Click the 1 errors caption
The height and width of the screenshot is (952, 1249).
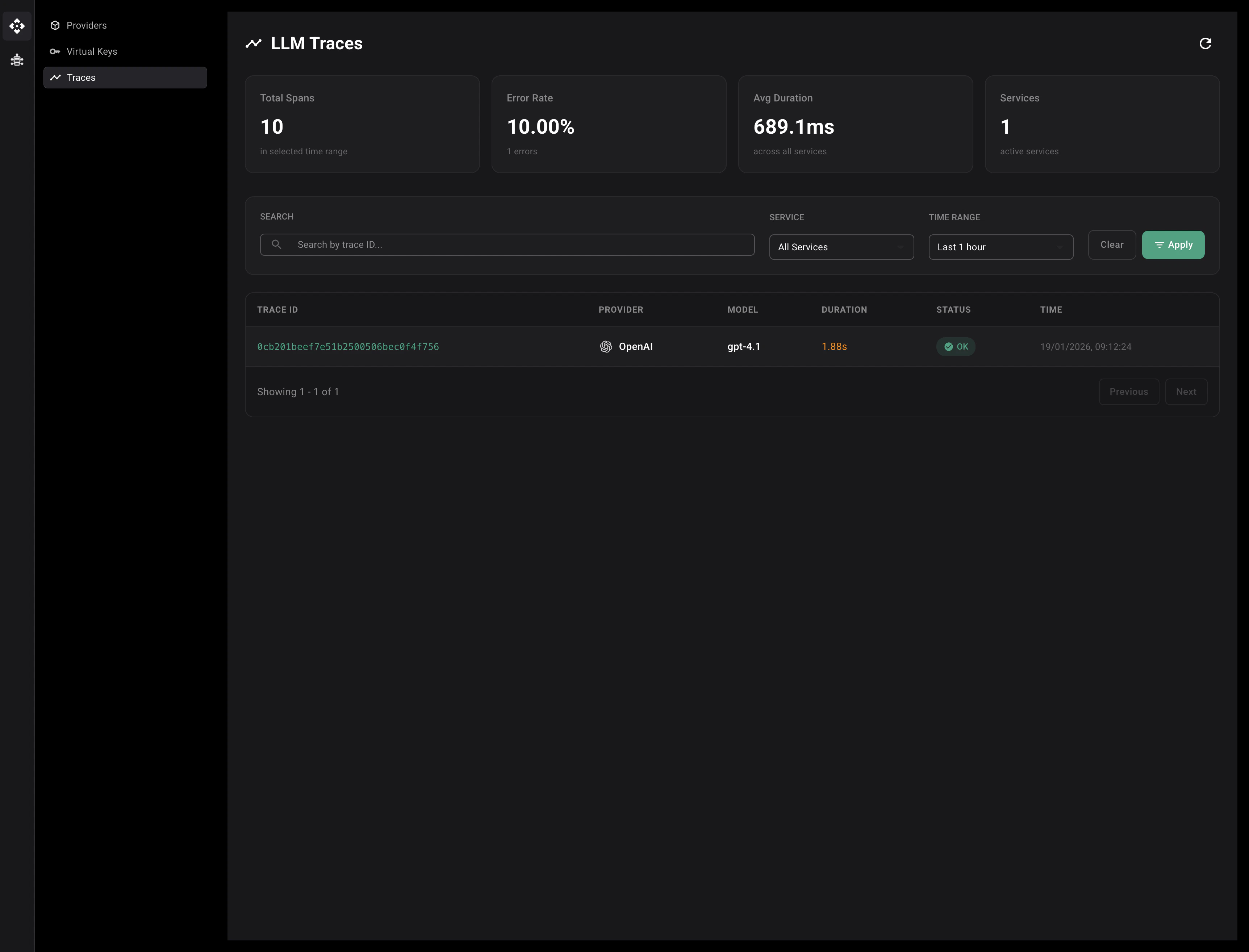coord(521,151)
